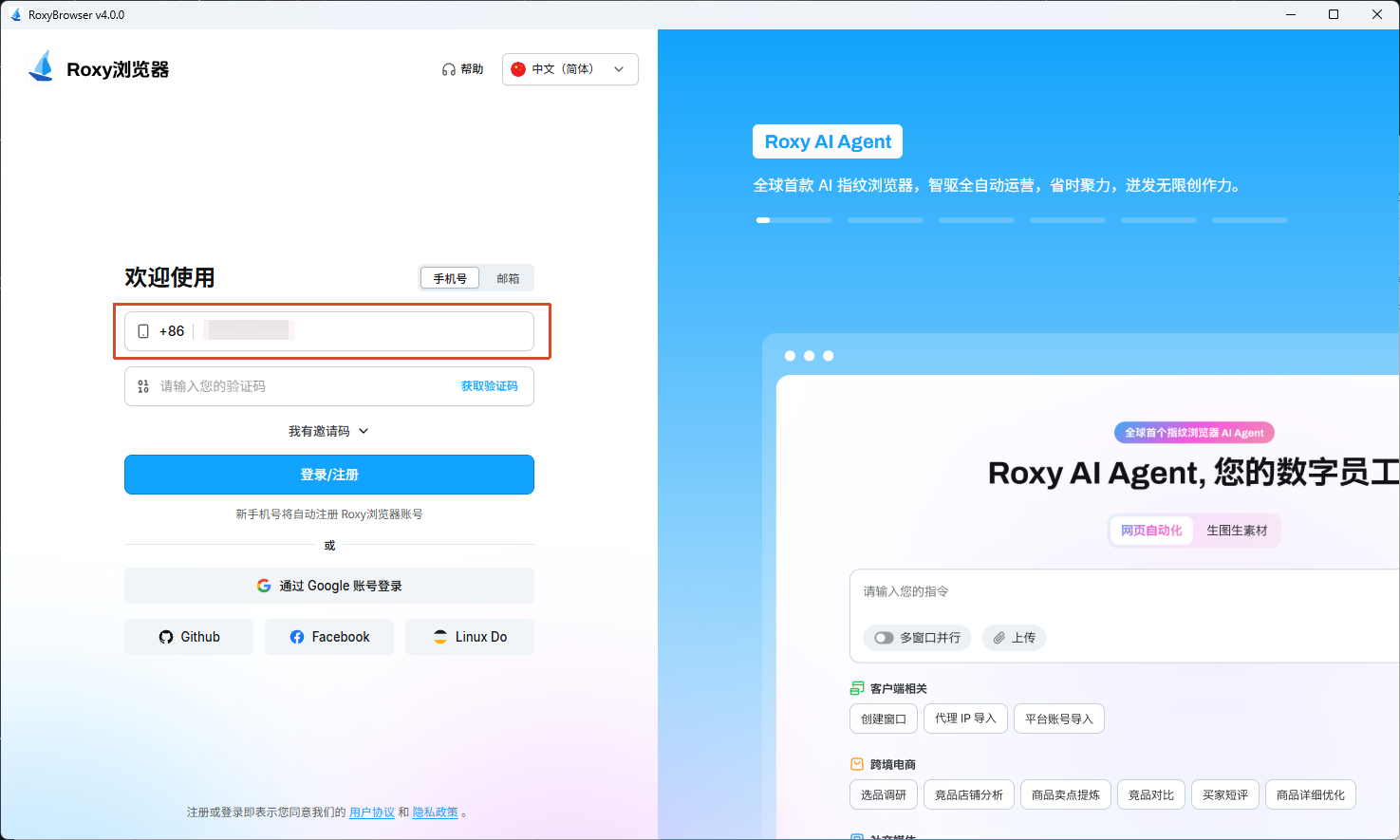1400x840 pixels.
Task: Switch to 邮箱 login tab
Action: coord(508,278)
